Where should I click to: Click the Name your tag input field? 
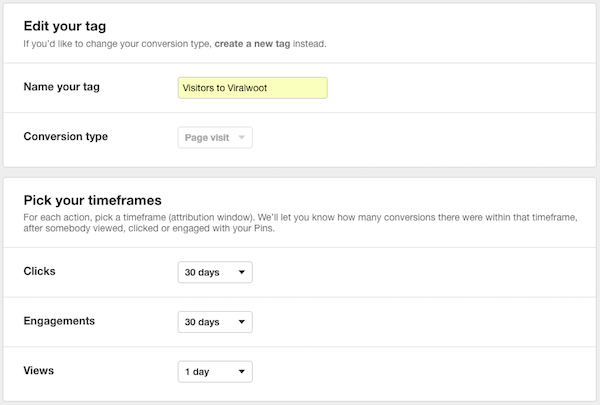253,88
